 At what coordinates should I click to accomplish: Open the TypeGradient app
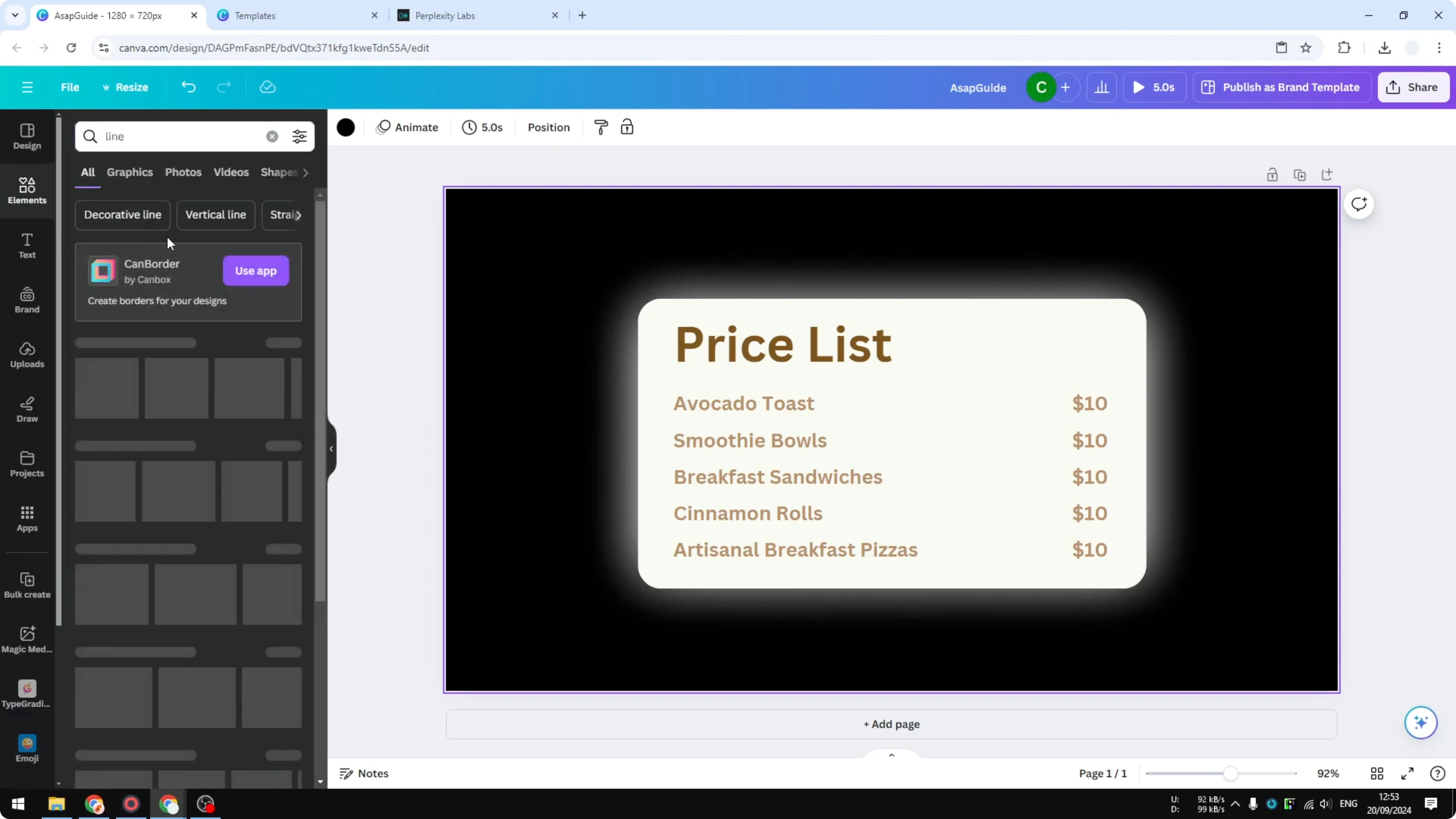pyautogui.click(x=27, y=695)
